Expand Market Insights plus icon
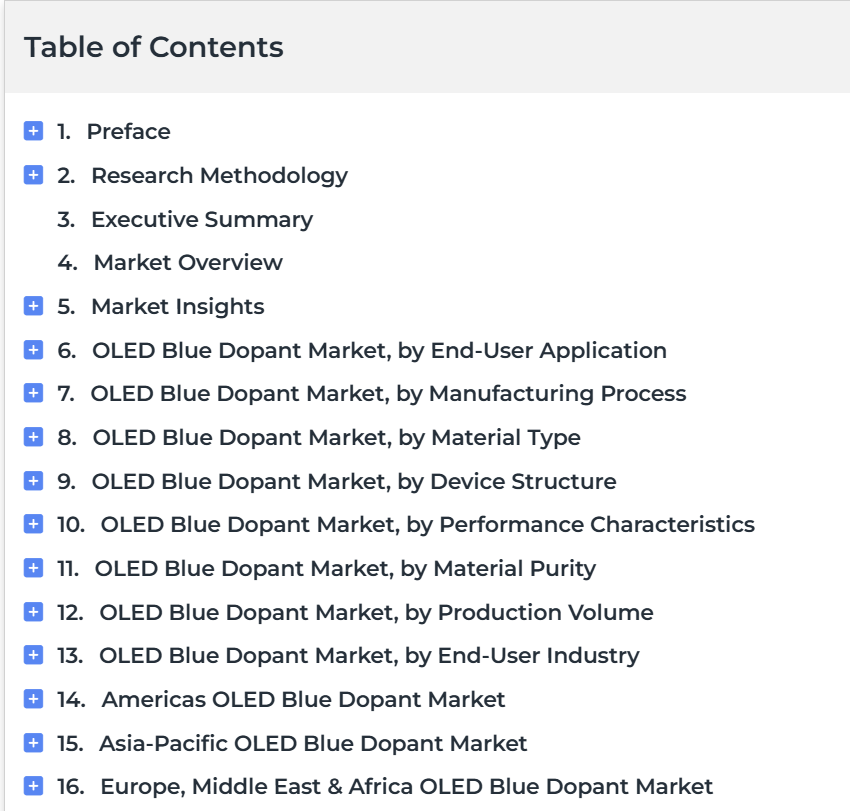Screen dimensions: 850x811 [x=33, y=306]
